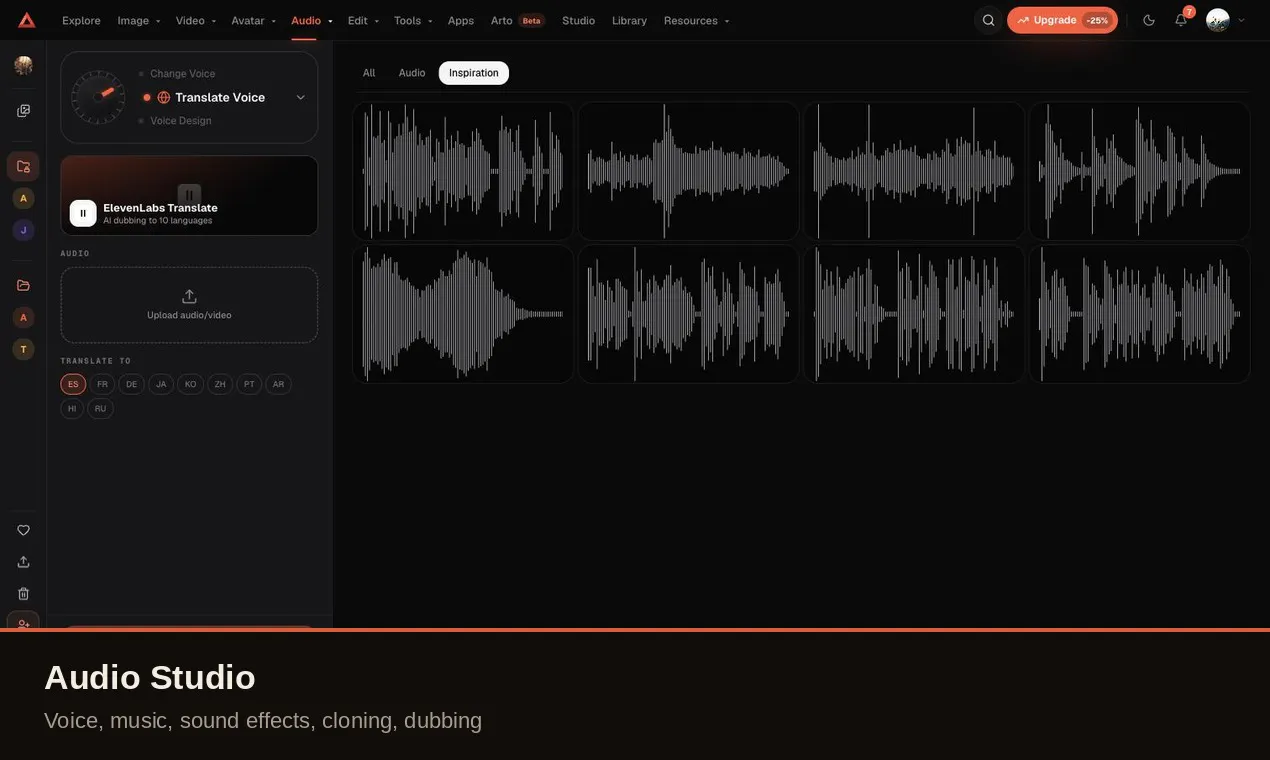1270x760 pixels.
Task: Click the white pause button beside ElevenLabs Translate
Action: click(83, 213)
